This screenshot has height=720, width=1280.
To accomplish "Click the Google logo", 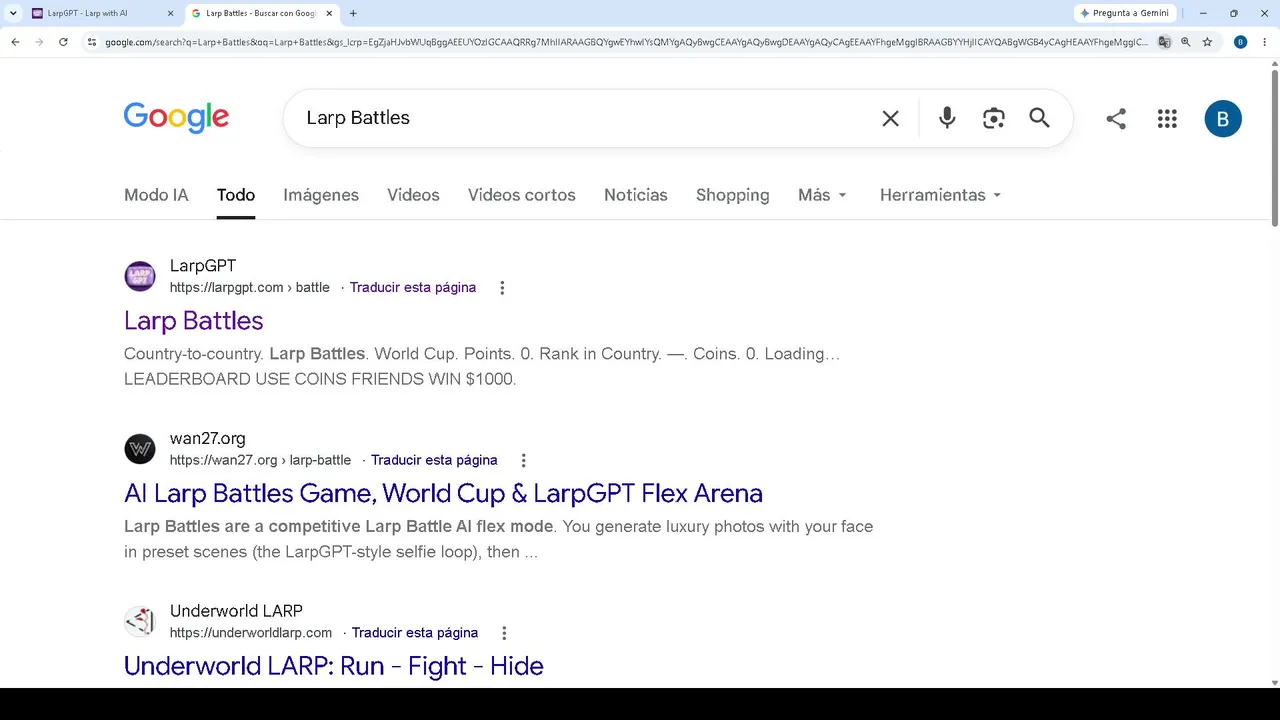I will click(x=176, y=117).
